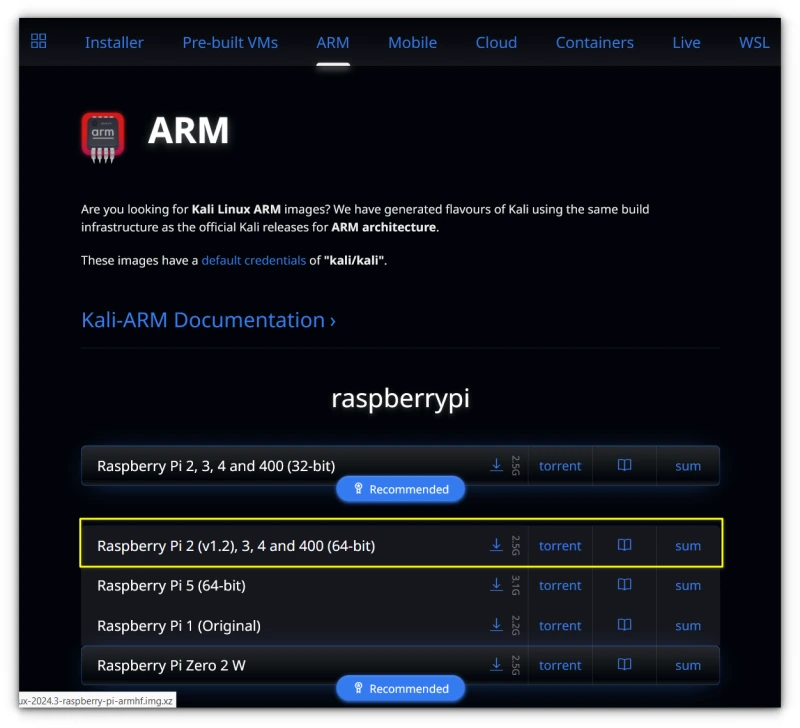Screen dimensions: 800x728
Task: Open documentation book icon for Raspberry Pi 5
Action: click(x=624, y=585)
